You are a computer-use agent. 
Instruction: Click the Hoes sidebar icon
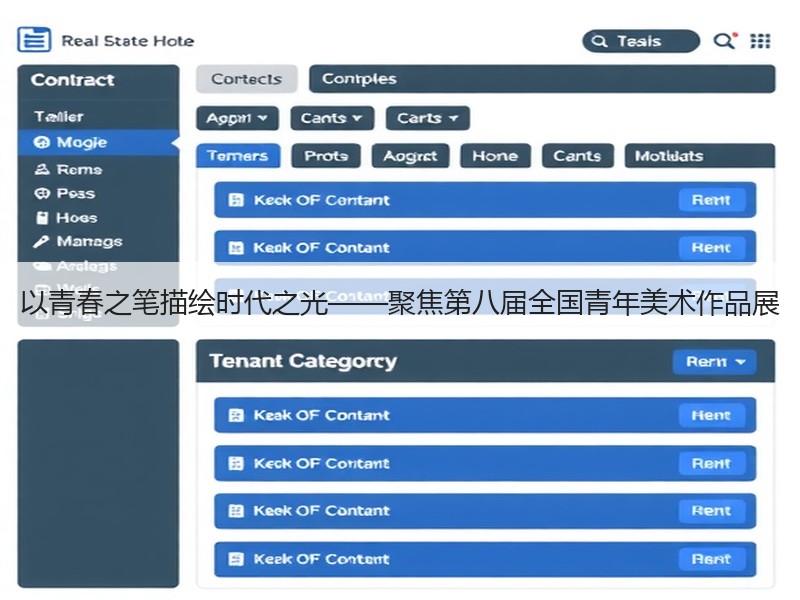[42, 218]
